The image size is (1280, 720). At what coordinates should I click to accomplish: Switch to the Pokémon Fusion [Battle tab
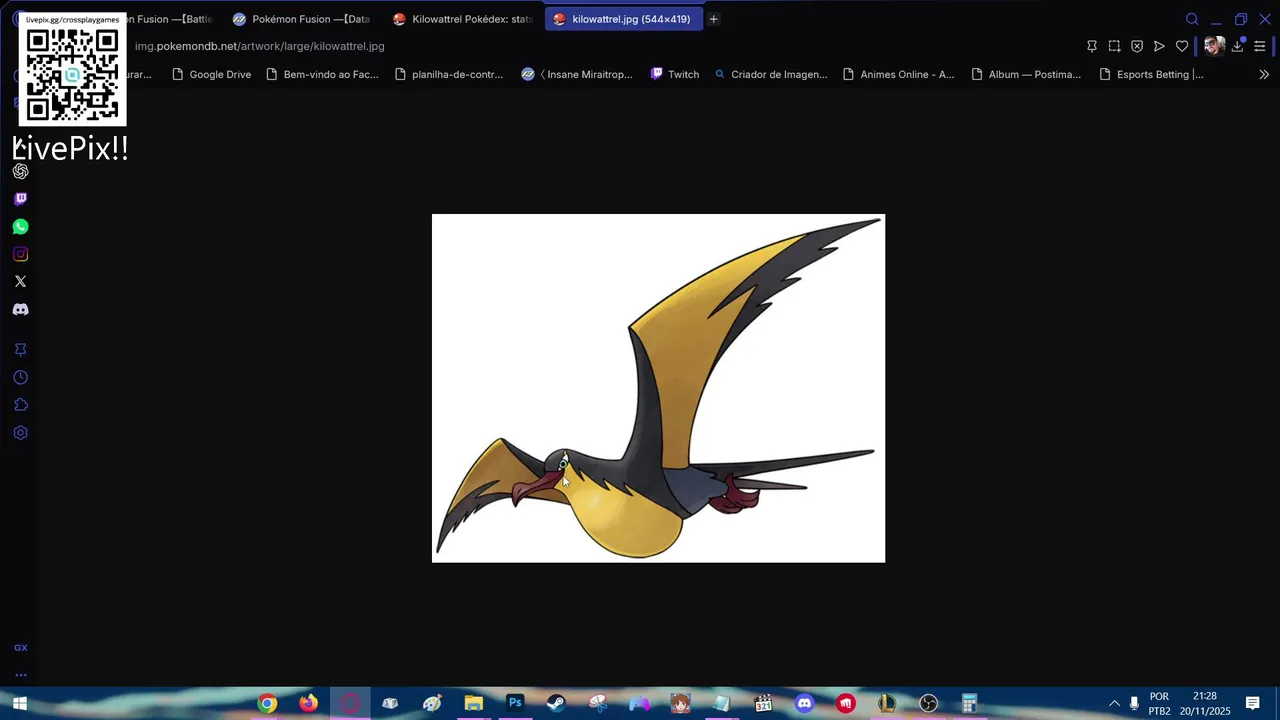[170, 19]
